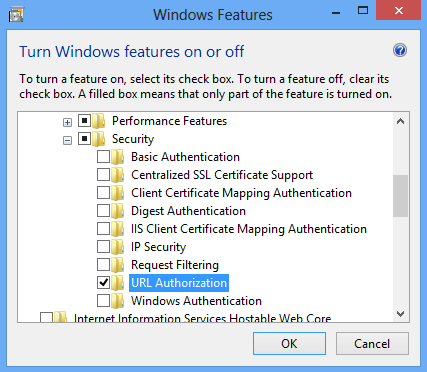Select Client Certificate Mapping Authentication item
Screen dimensions: 427x372
pyautogui.click(x=241, y=193)
